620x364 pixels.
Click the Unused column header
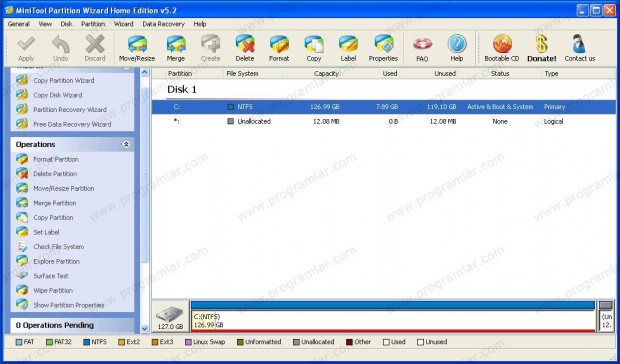(429, 74)
